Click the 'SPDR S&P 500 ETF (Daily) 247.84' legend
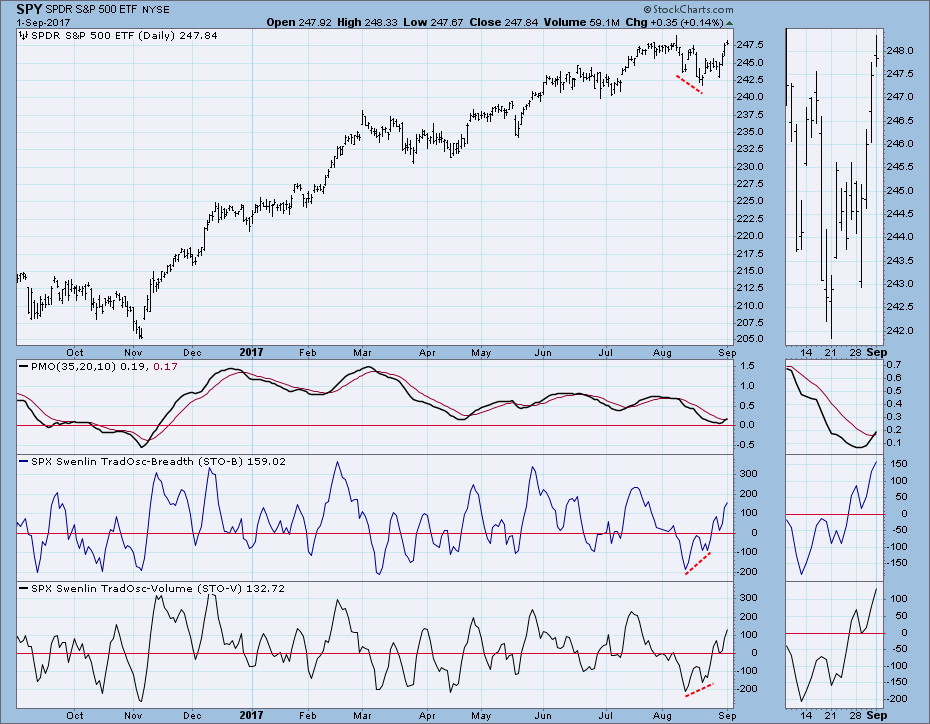The height and width of the screenshot is (724, 930). point(124,36)
